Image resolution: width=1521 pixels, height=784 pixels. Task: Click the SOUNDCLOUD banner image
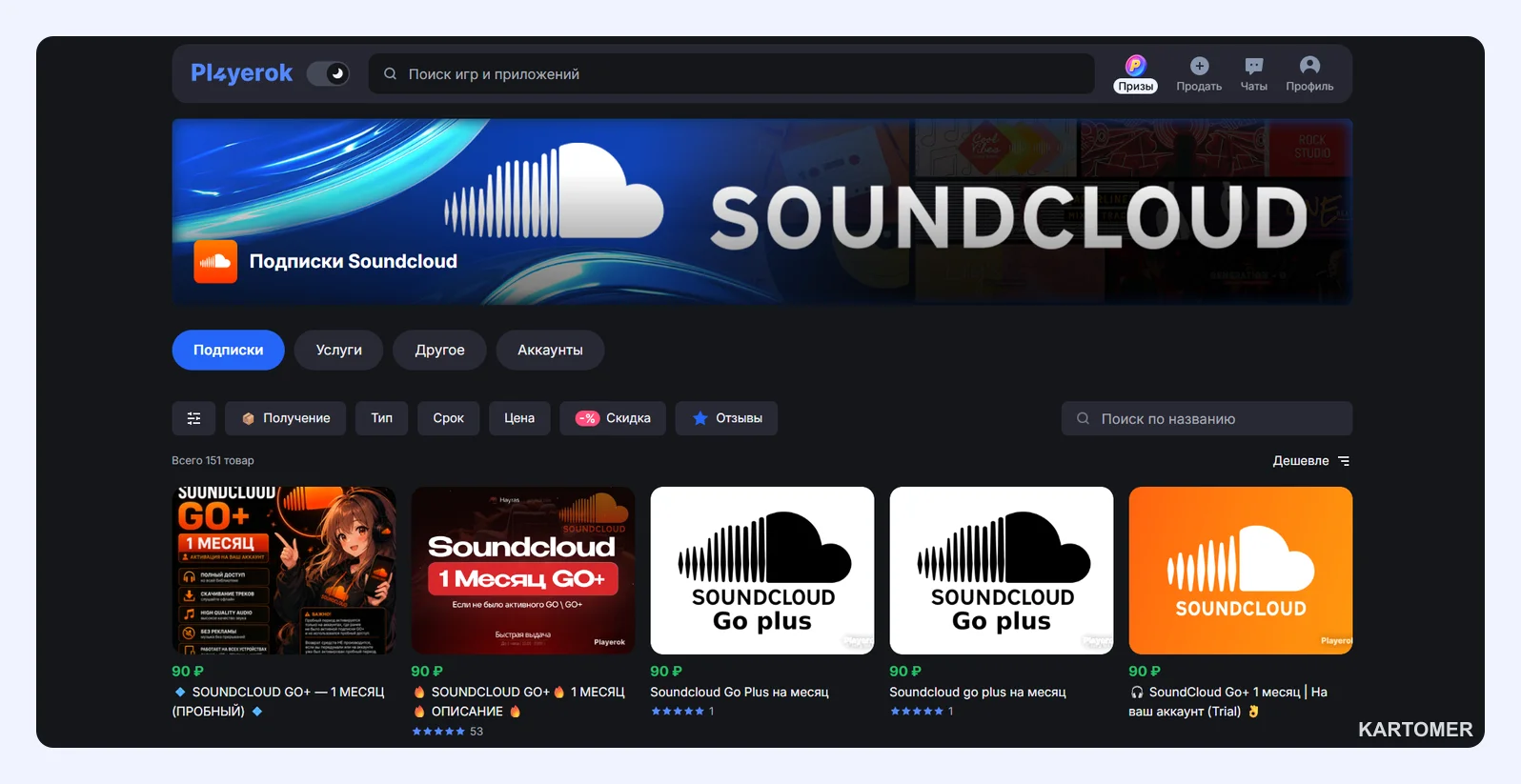(762, 211)
